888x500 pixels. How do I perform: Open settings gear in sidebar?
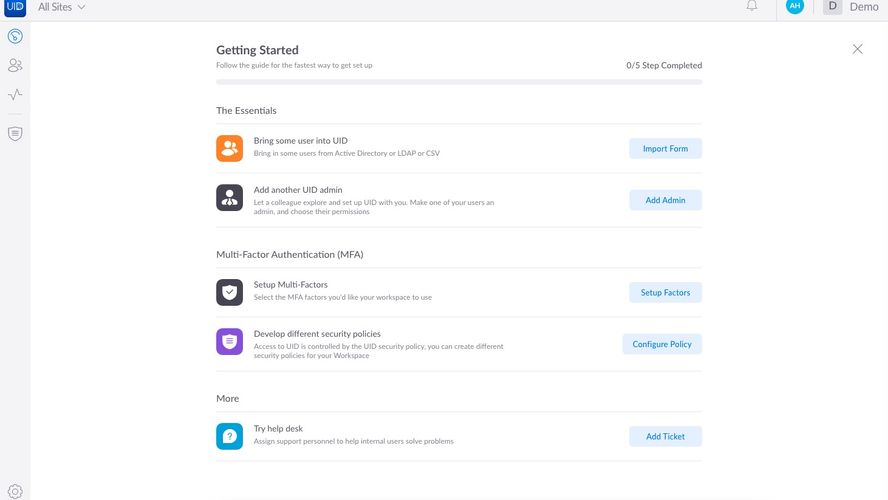(15, 491)
